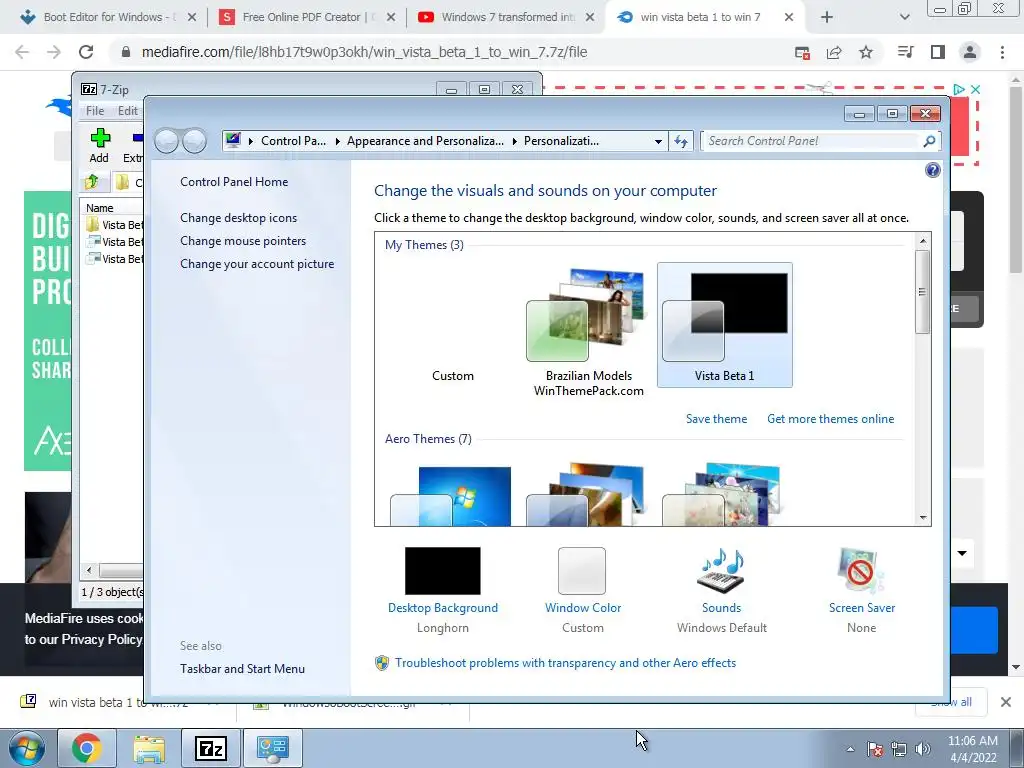Switch to the Free Online PDF Creator tab
Screen dimensions: 1024x768
point(305,17)
